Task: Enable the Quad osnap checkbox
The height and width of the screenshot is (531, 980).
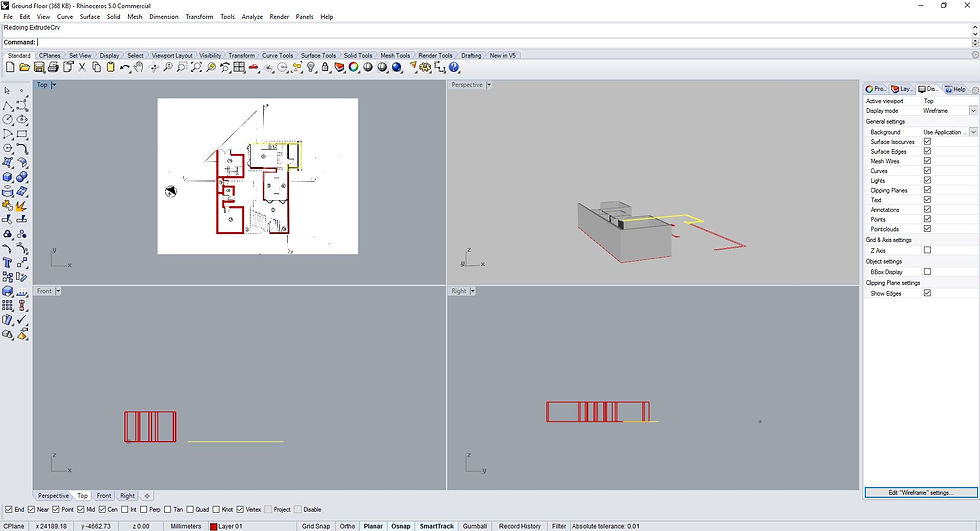Action: tap(190, 509)
